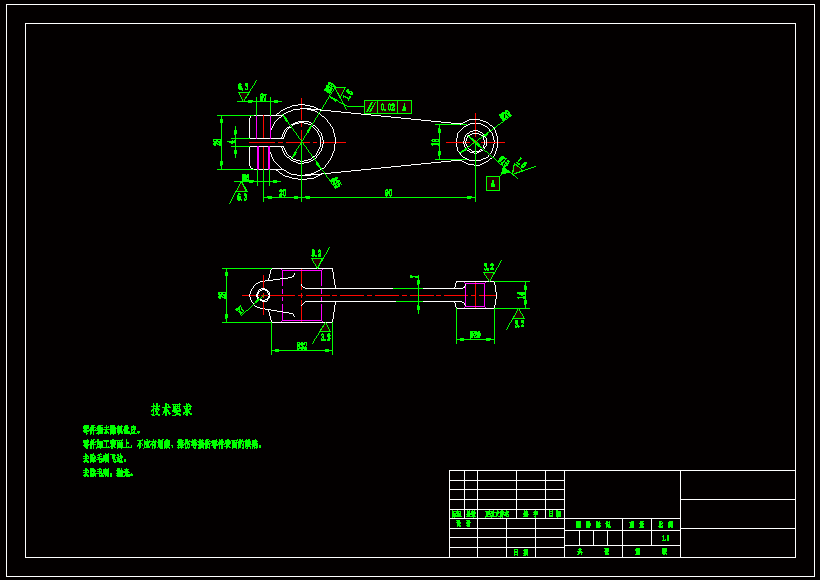Screen dimensions: 820x580
Task: Click the width dimension under the small boss
Action: point(475,335)
